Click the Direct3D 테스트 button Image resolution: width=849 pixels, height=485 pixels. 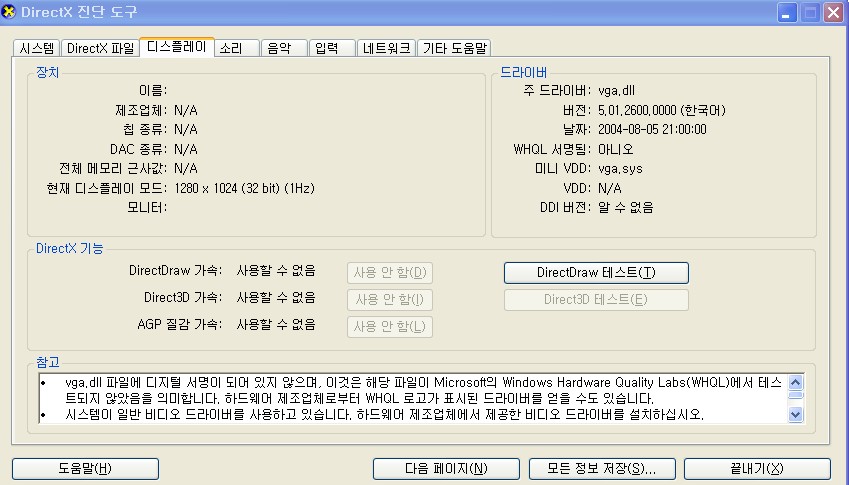coord(596,299)
